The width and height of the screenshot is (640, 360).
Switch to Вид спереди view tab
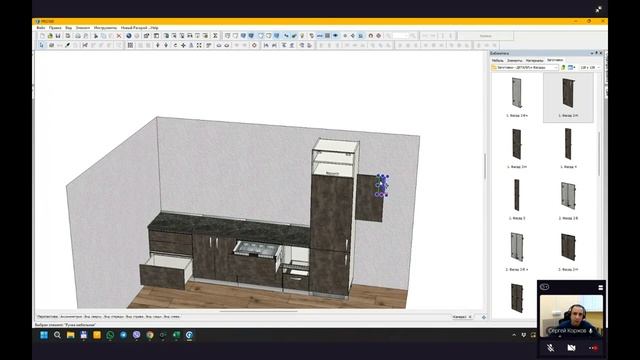(114, 317)
